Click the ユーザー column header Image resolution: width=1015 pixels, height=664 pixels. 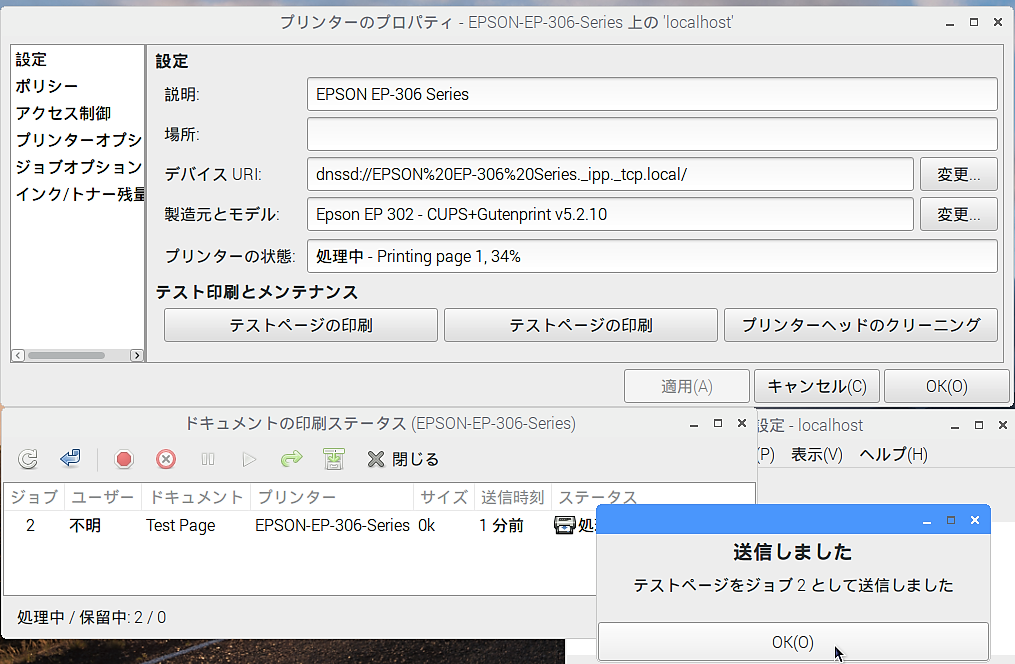click(x=102, y=497)
